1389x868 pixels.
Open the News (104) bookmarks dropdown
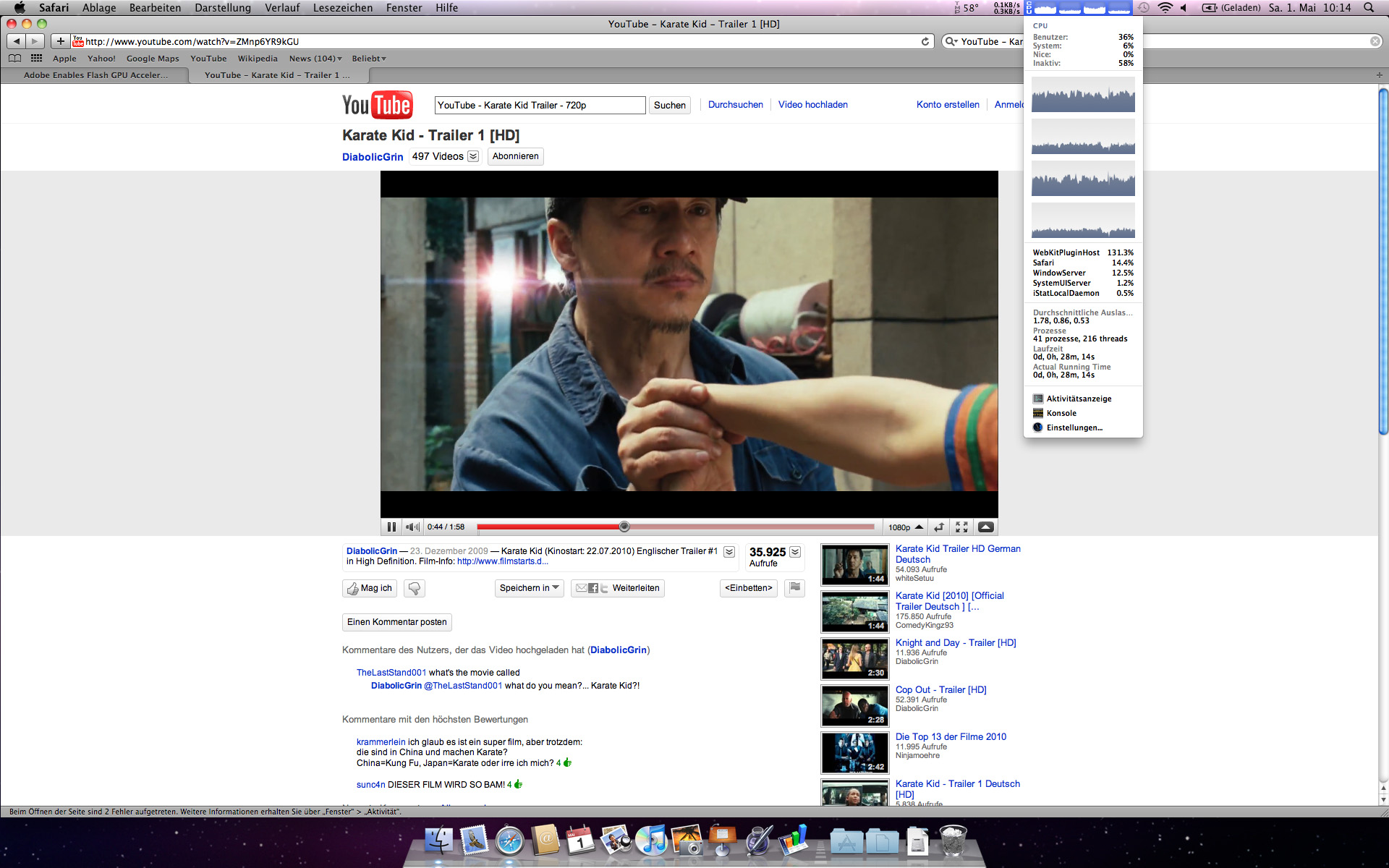click(315, 59)
